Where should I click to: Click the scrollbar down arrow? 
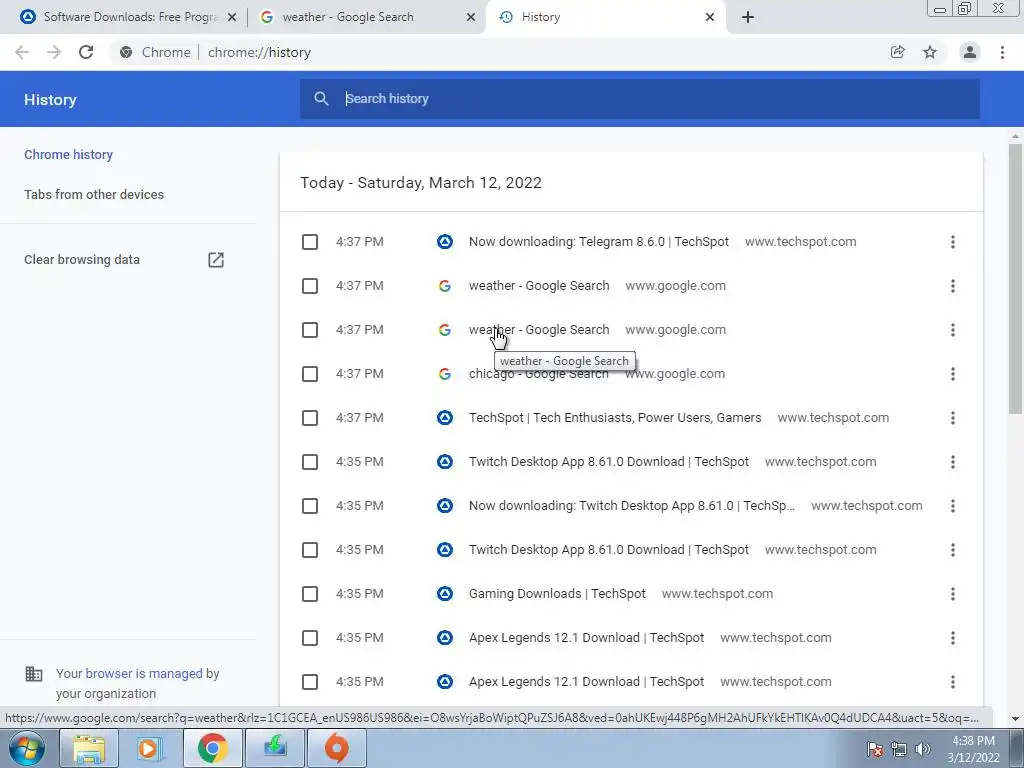click(x=1015, y=719)
